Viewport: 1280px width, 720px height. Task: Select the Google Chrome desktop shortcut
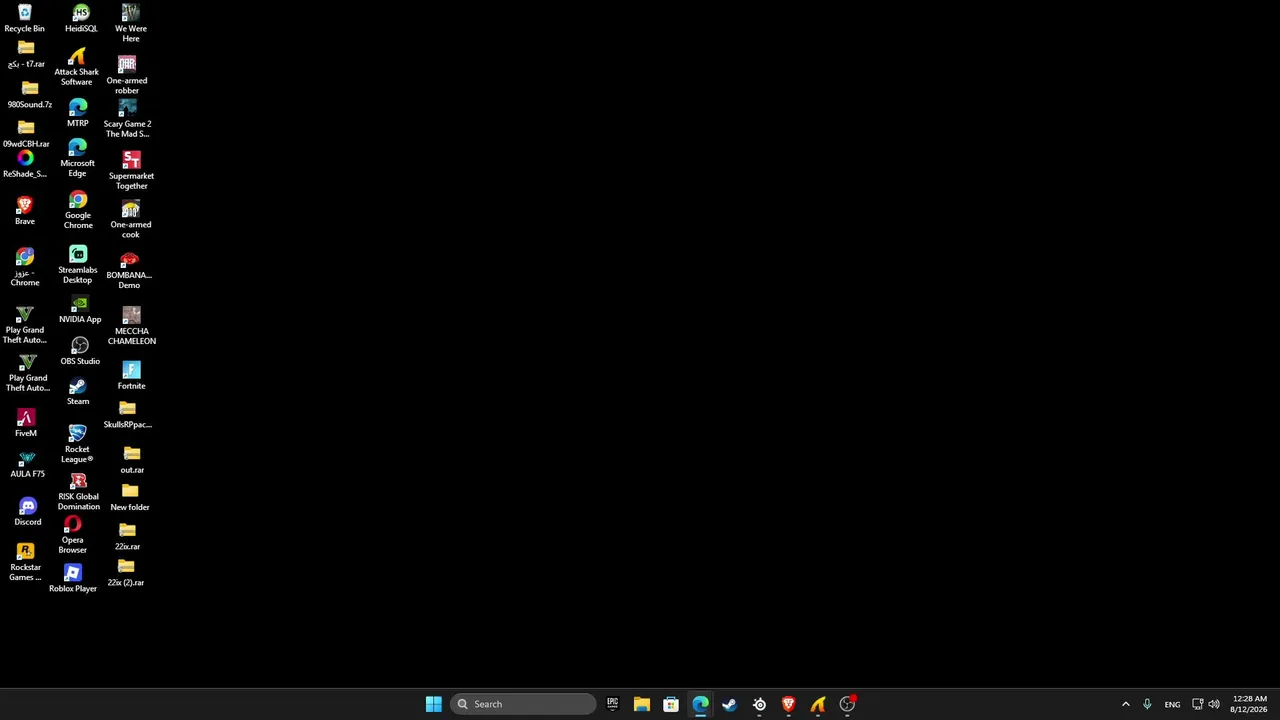[78, 210]
